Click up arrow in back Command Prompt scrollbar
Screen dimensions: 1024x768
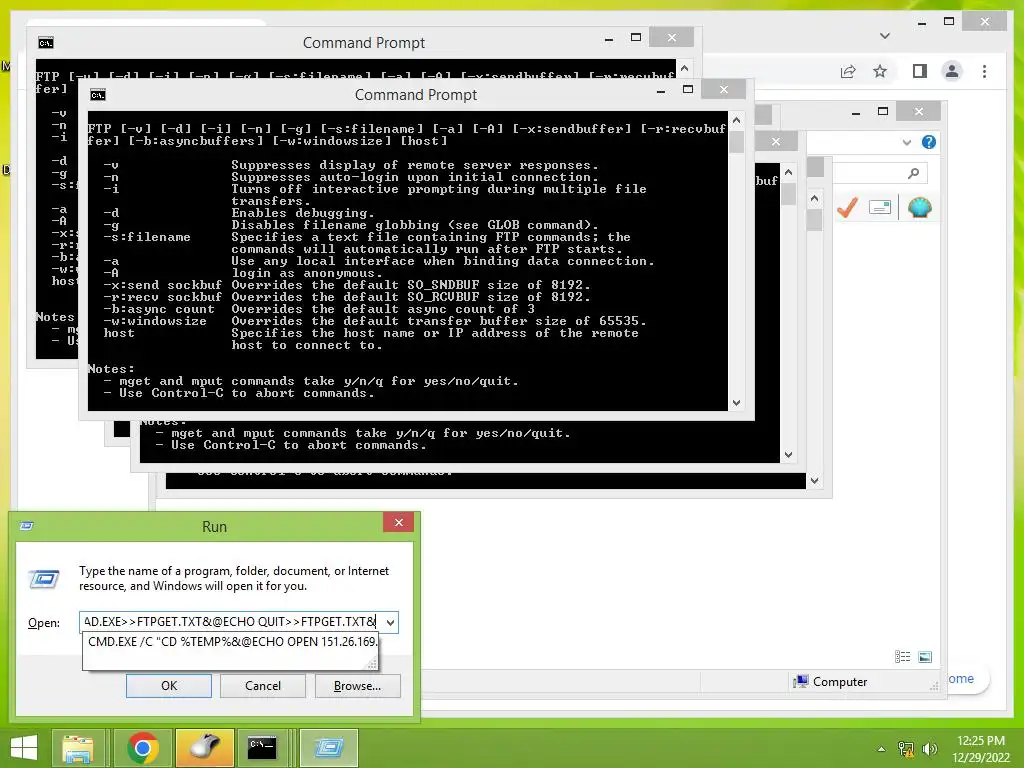click(x=684, y=68)
